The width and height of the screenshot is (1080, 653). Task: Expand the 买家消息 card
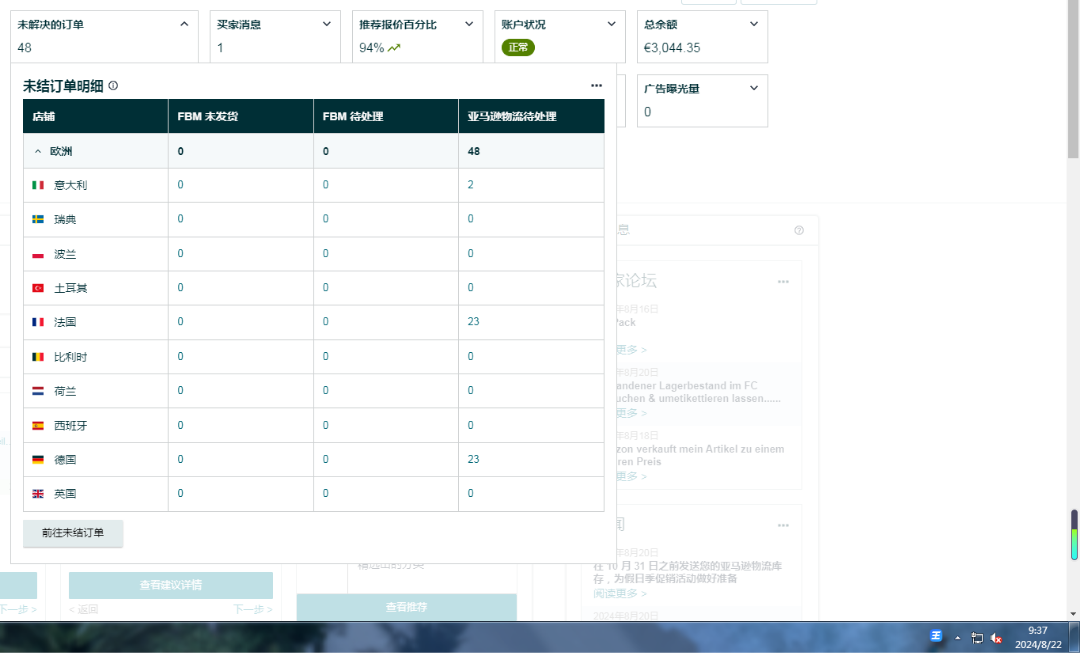tap(326, 24)
